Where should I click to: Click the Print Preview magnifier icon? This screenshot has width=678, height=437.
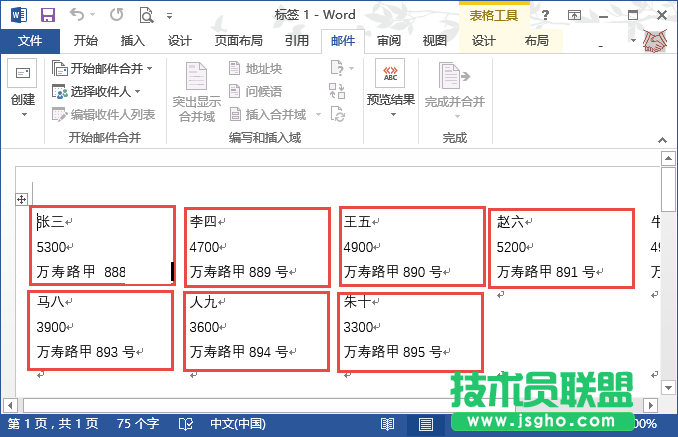pos(147,15)
